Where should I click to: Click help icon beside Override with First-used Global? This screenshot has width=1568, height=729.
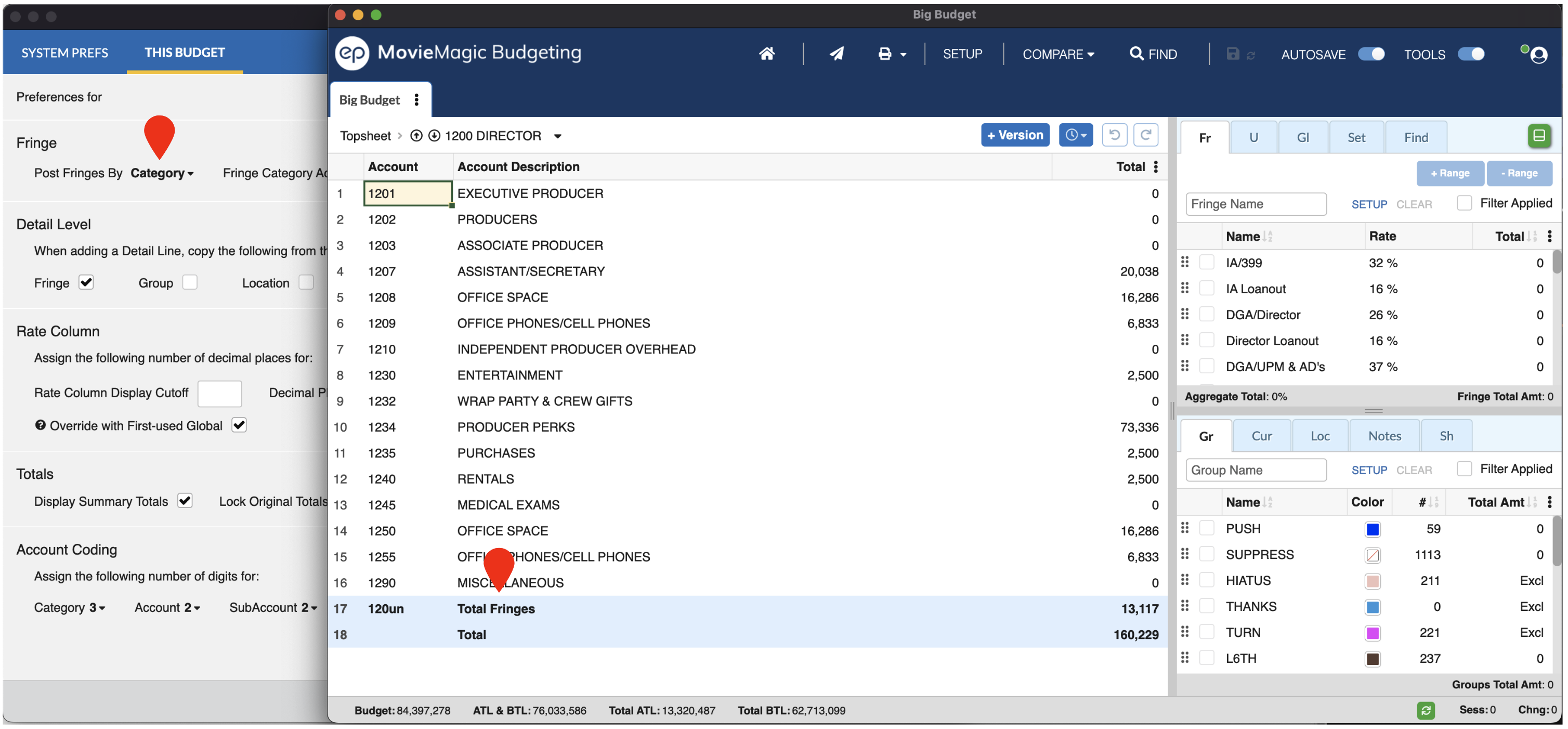(40, 426)
